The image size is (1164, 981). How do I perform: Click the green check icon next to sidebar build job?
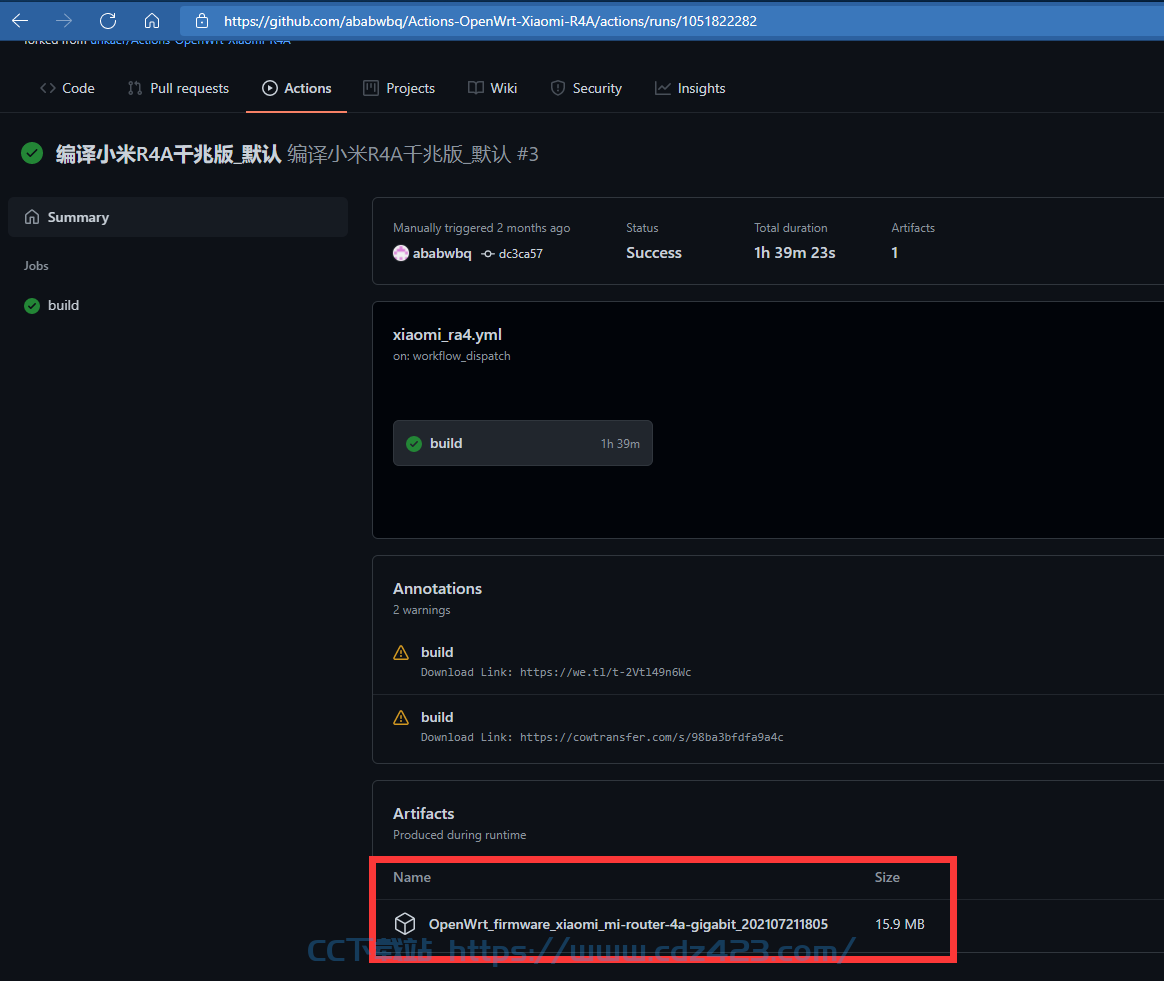[32, 306]
